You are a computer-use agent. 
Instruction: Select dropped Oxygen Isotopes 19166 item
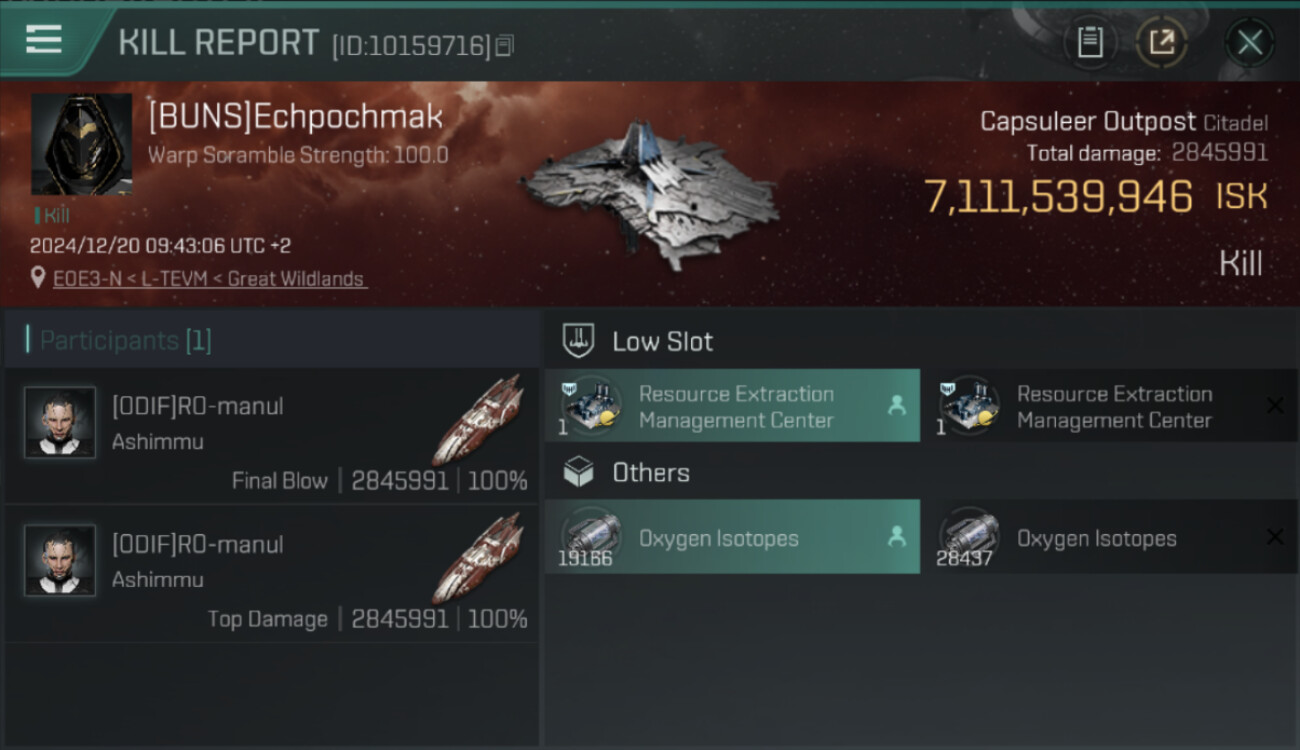coord(732,537)
